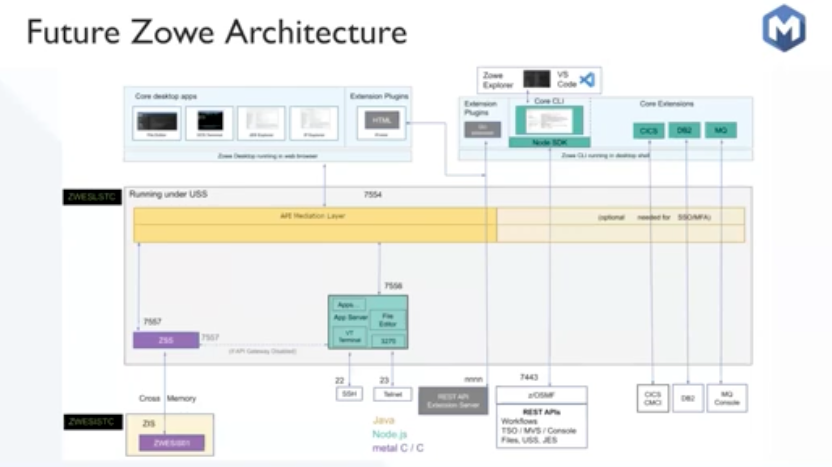Select the Zowe Explorer dark thumbnail
This screenshot has width=832, height=467.
pyautogui.click(x=537, y=79)
